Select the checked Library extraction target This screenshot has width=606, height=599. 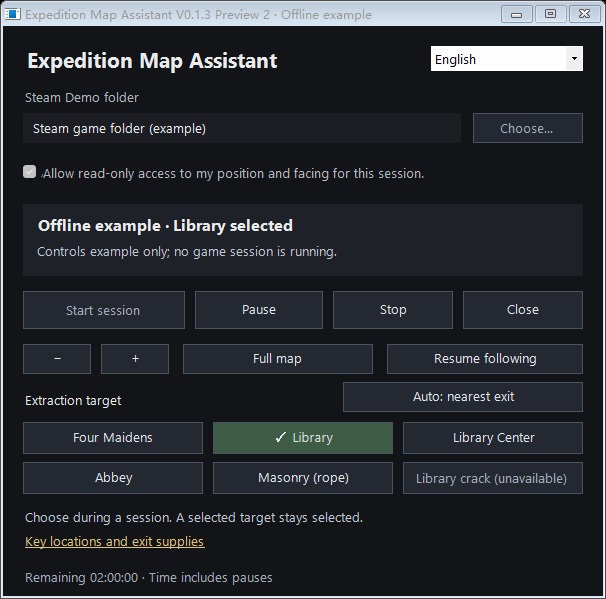(303, 438)
